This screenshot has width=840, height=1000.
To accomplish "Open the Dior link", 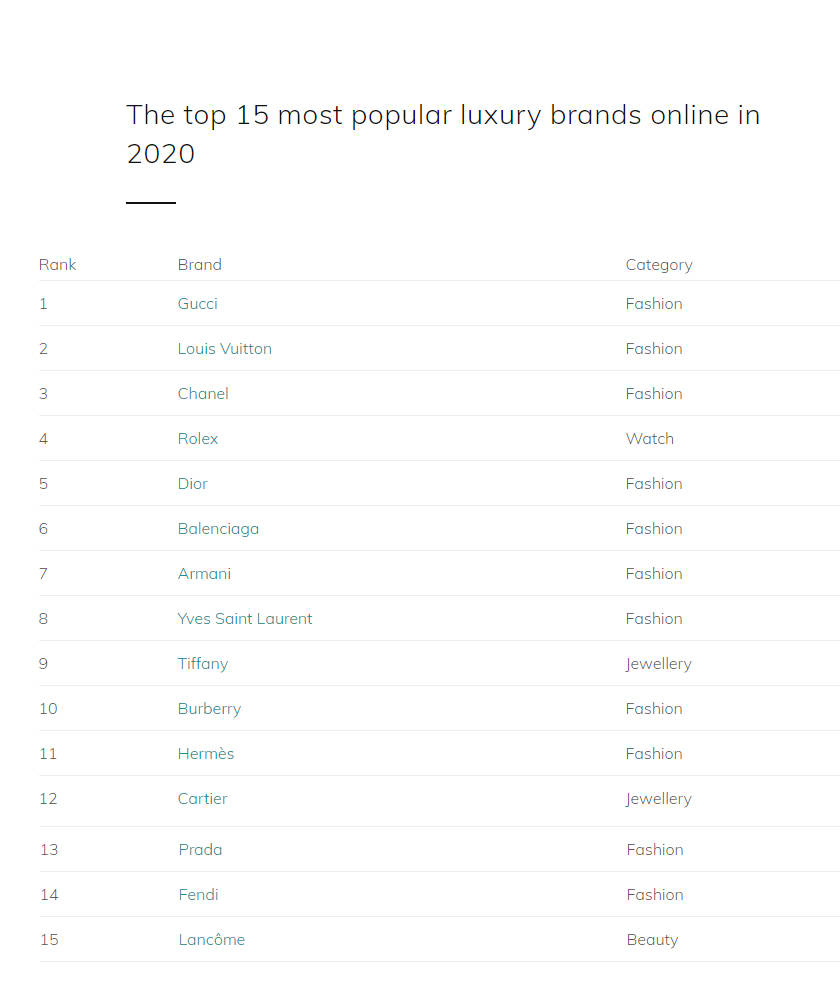I will [193, 483].
